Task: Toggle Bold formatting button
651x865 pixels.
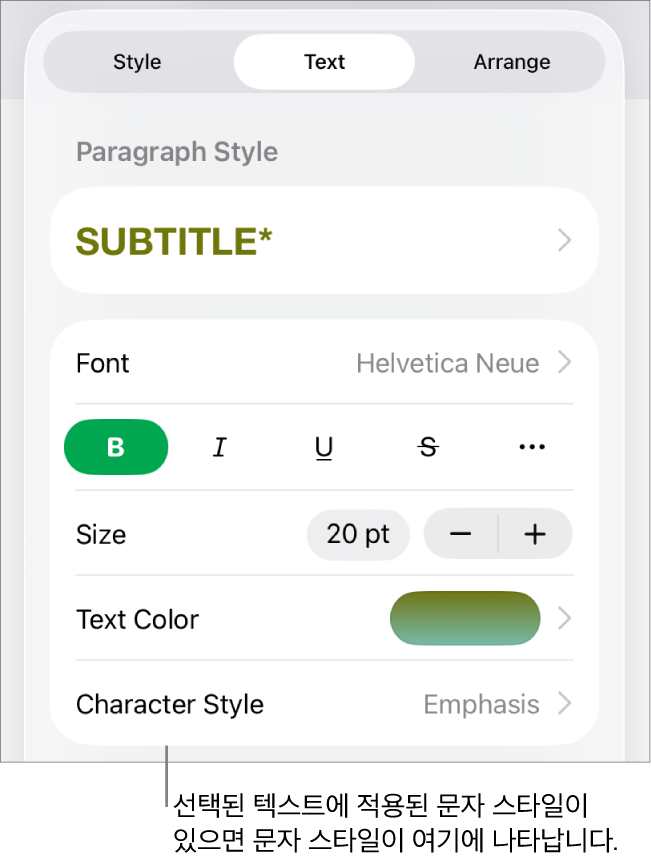Action: click(x=116, y=447)
